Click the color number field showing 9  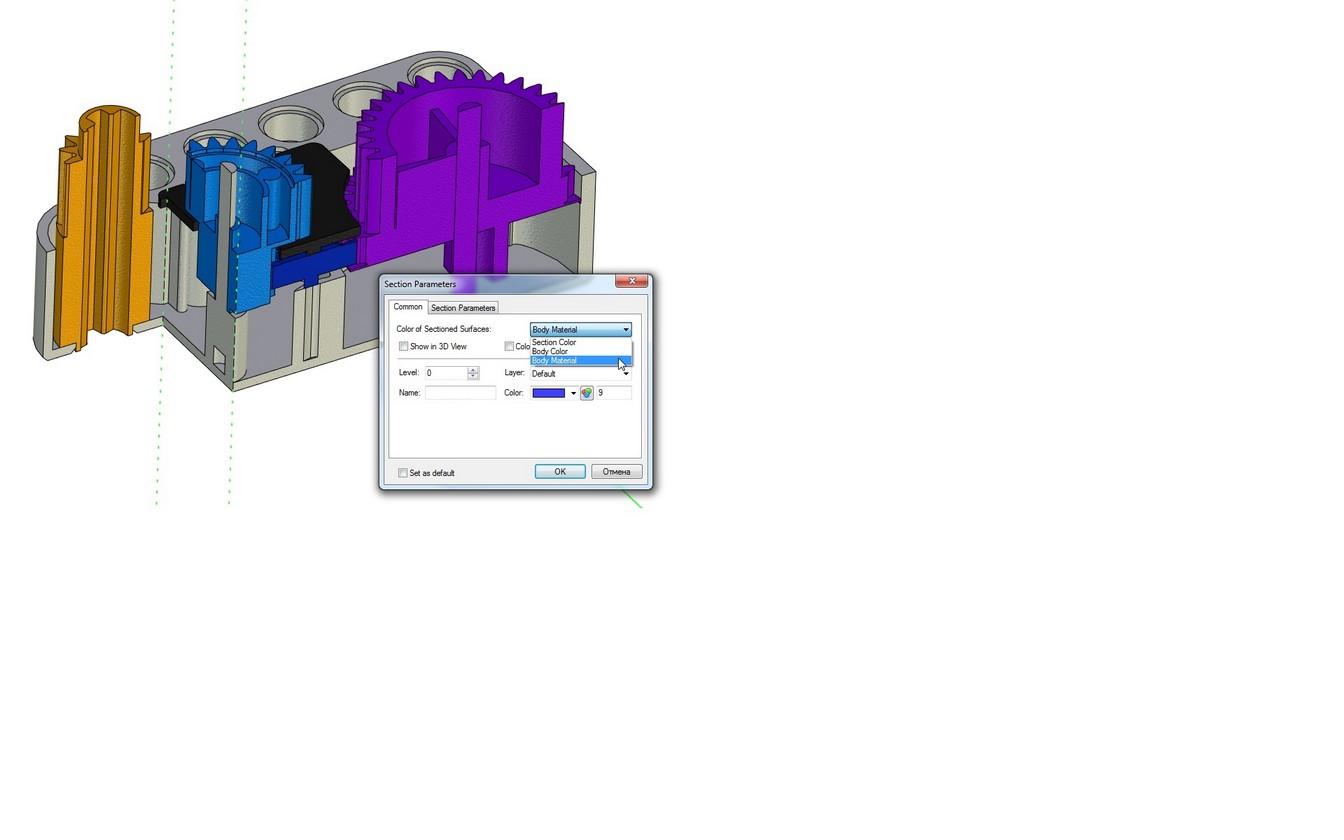[x=613, y=393]
